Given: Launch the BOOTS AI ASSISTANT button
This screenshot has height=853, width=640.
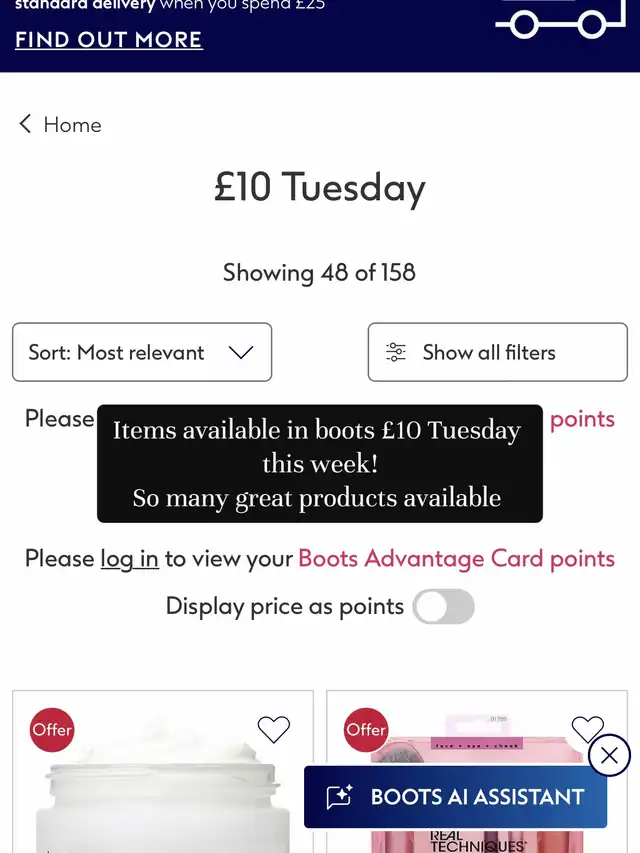Looking at the screenshot, I should (x=476, y=797).
